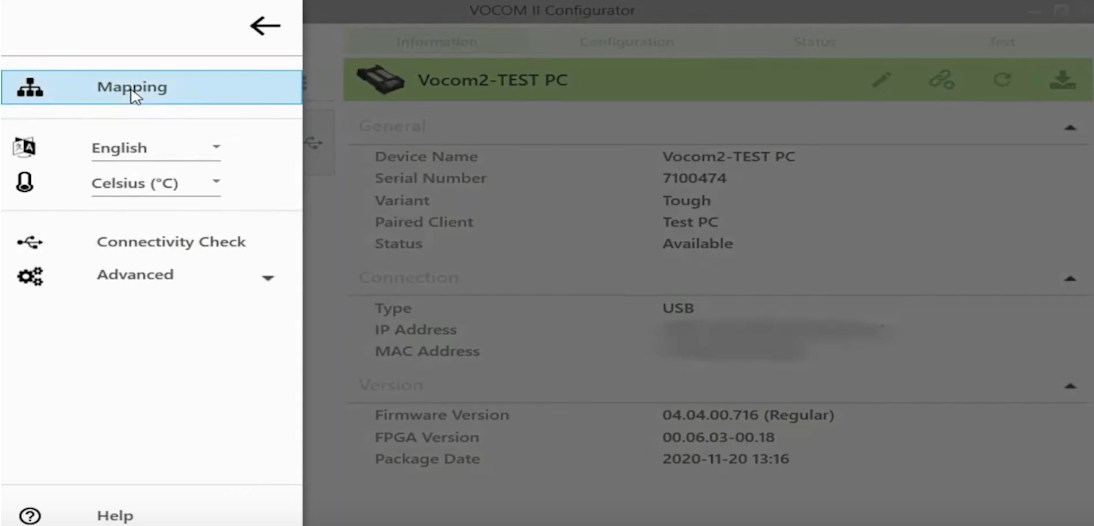The height and width of the screenshot is (526, 1094).
Task: Click the Advanced gears icon
Action: coord(30,276)
